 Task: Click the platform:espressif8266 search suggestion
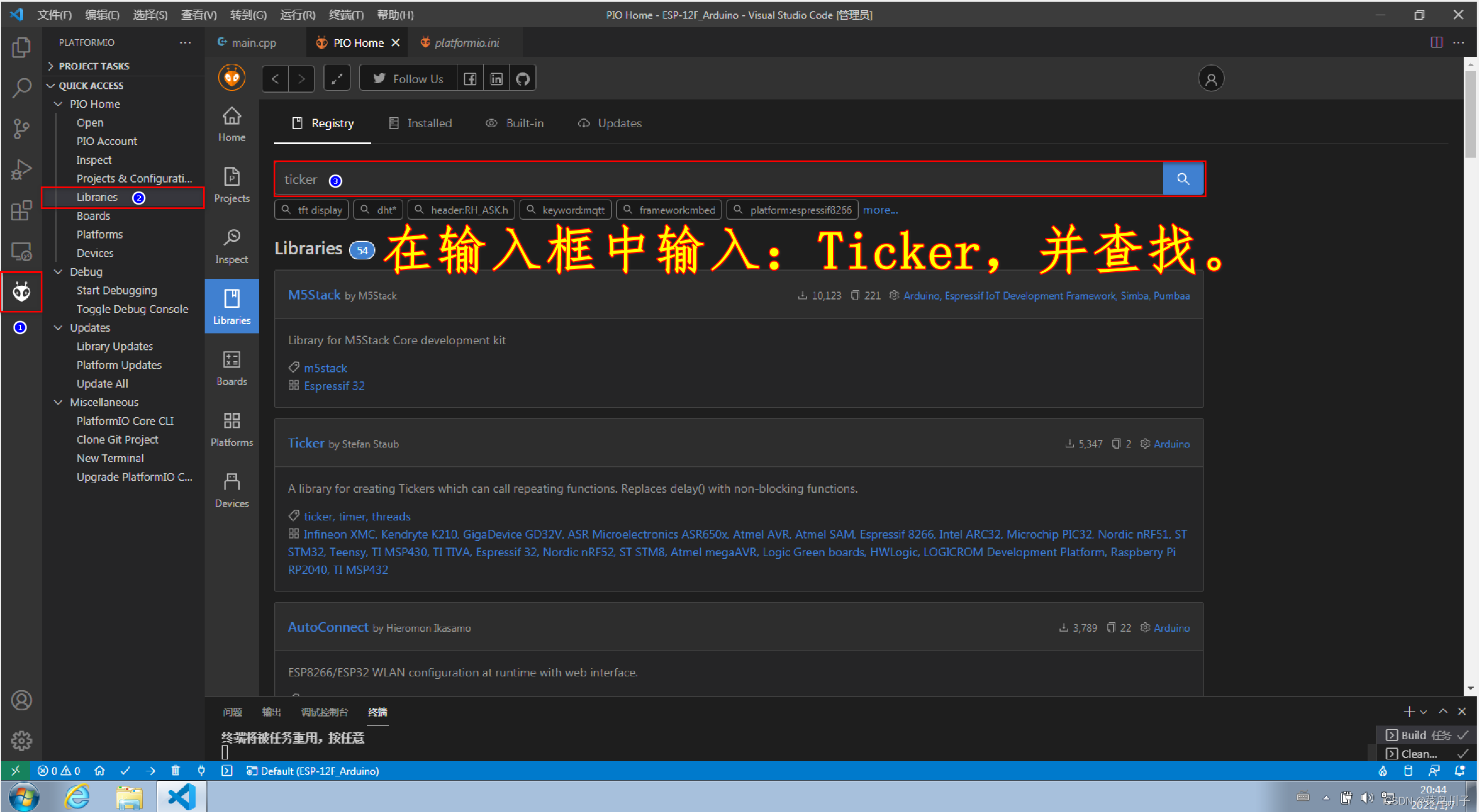(x=792, y=210)
